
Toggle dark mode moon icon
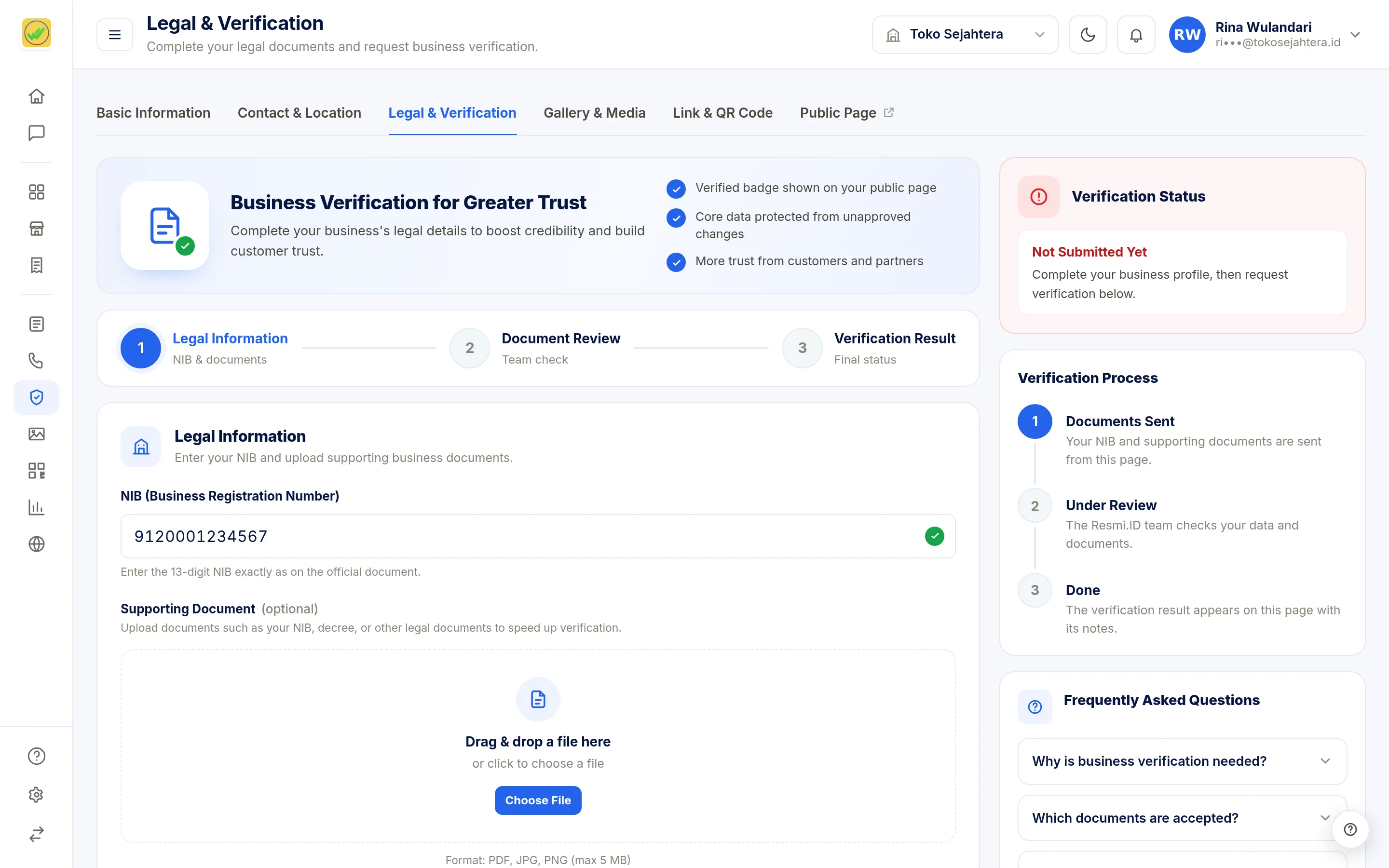(x=1088, y=34)
